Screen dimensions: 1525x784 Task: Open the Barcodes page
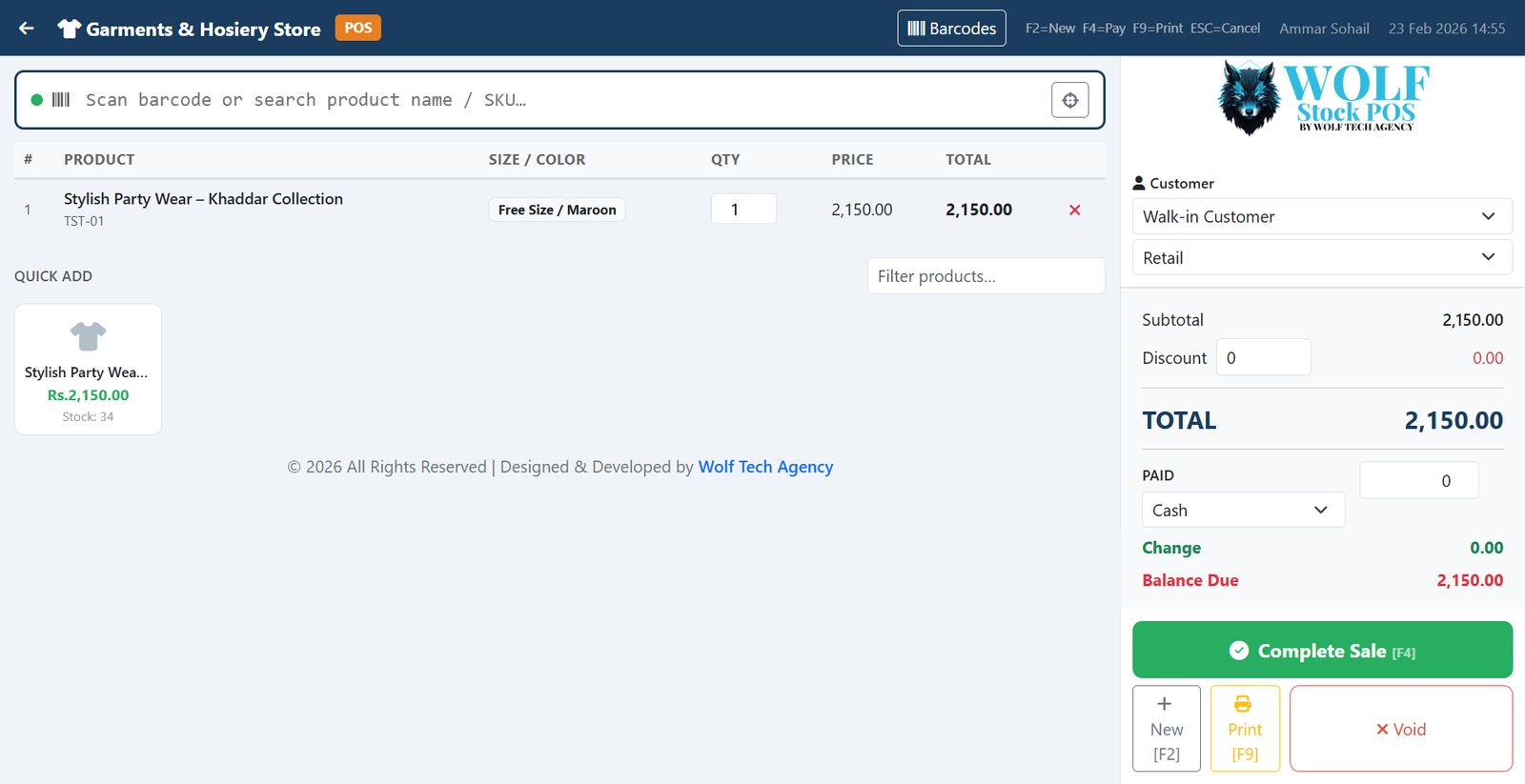click(x=951, y=29)
